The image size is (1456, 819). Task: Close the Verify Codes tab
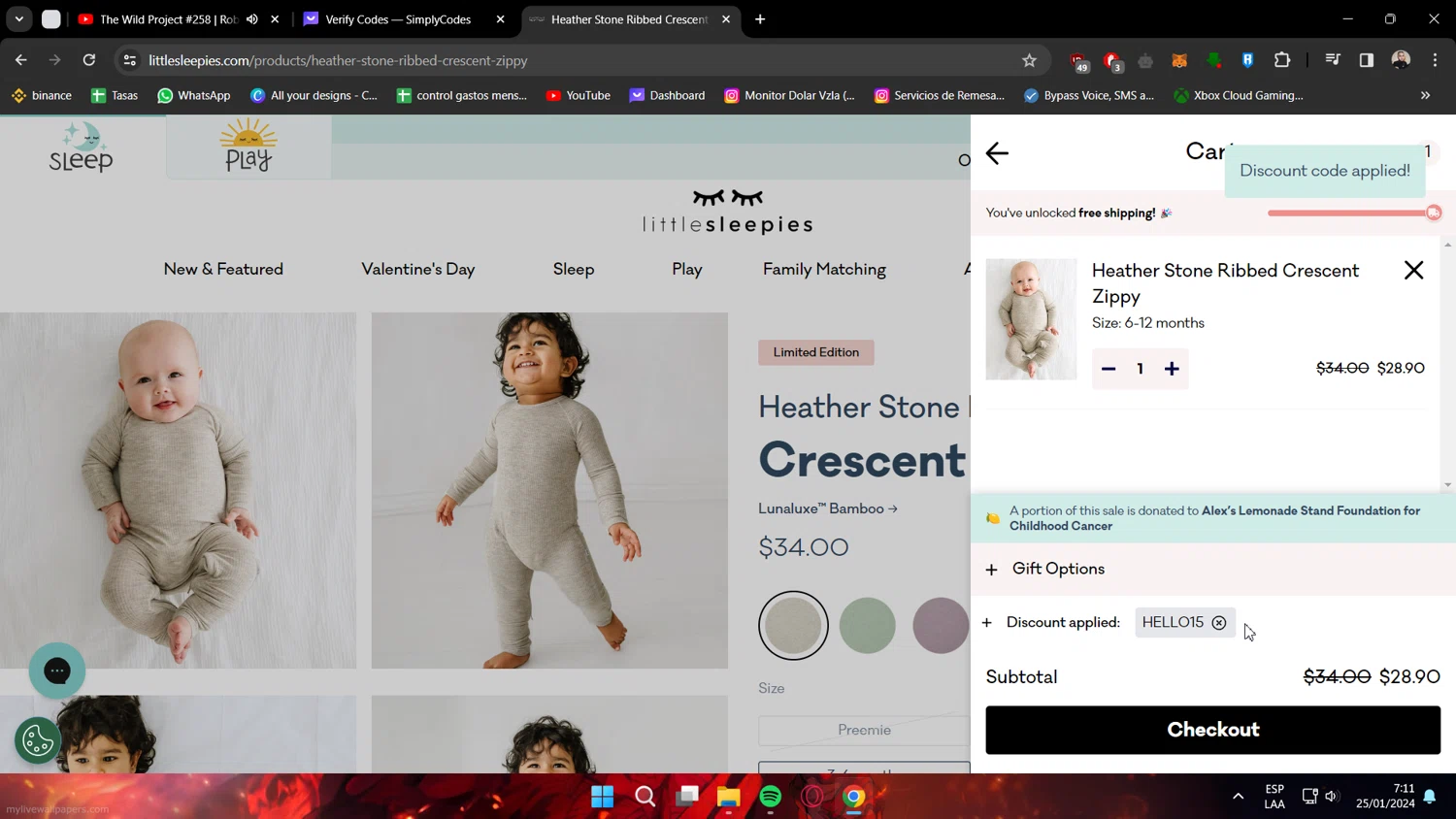tap(501, 19)
